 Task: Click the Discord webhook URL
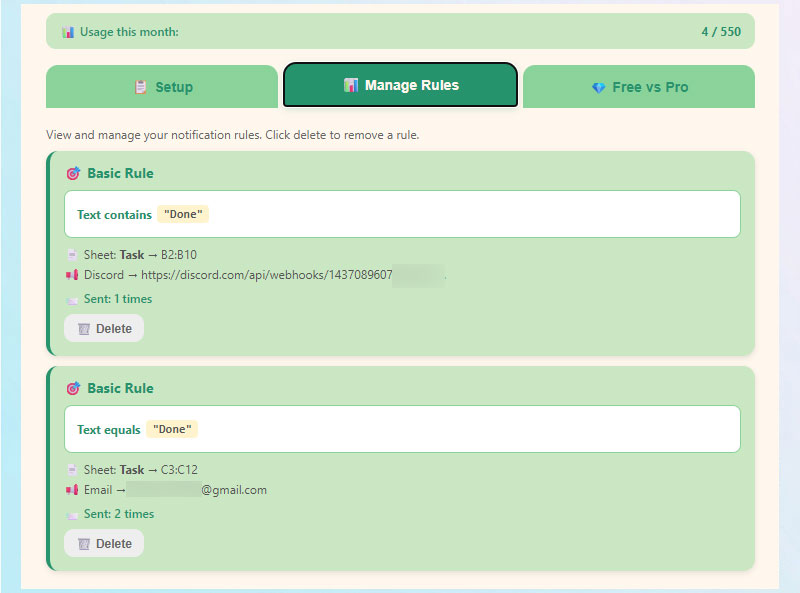[x=292, y=275]
